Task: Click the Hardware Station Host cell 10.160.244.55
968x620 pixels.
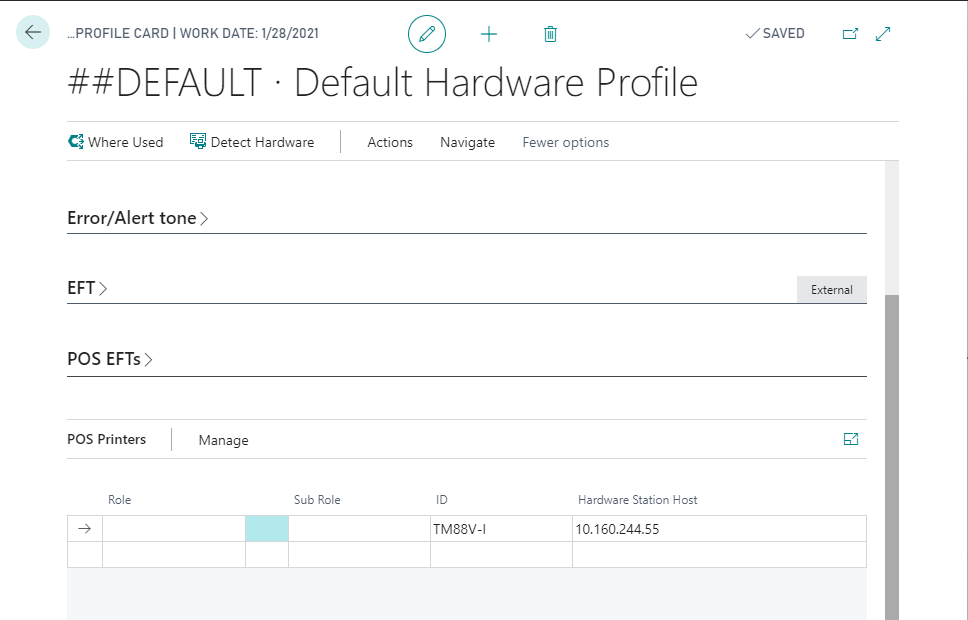Action: click(718, 529)
